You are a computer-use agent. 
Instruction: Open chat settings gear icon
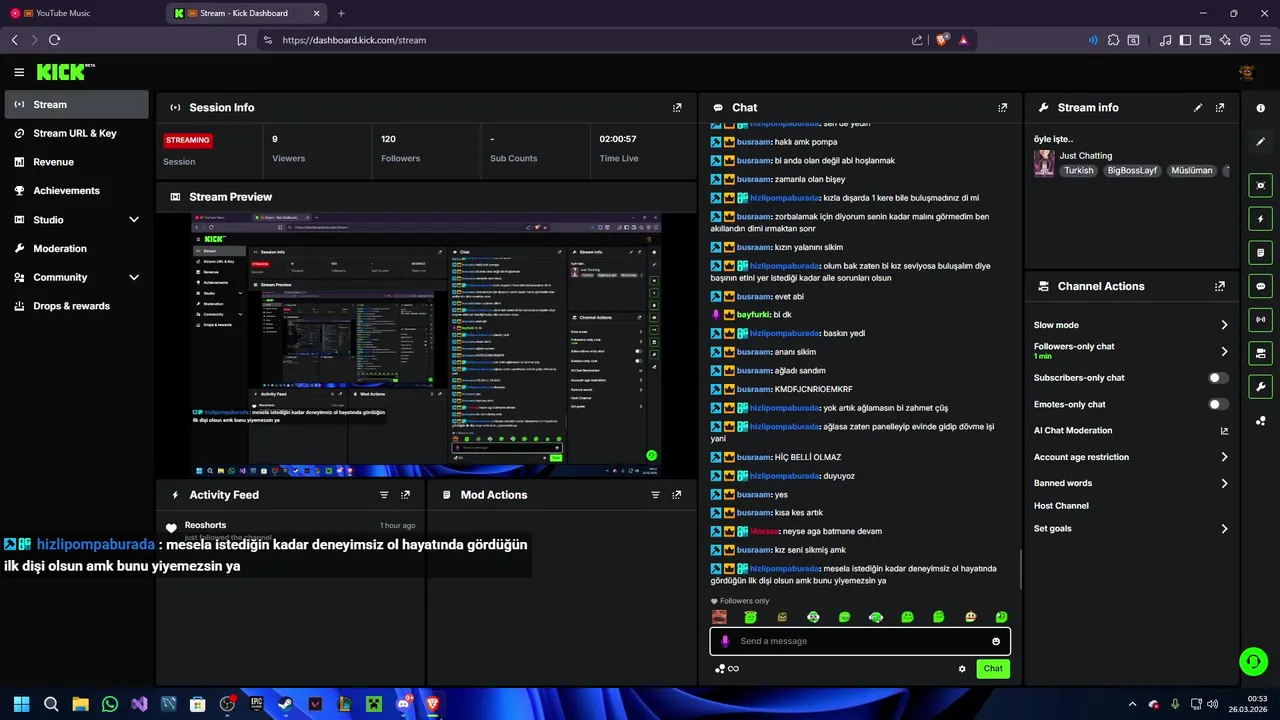pyautogui.click(x=962, y=669)
